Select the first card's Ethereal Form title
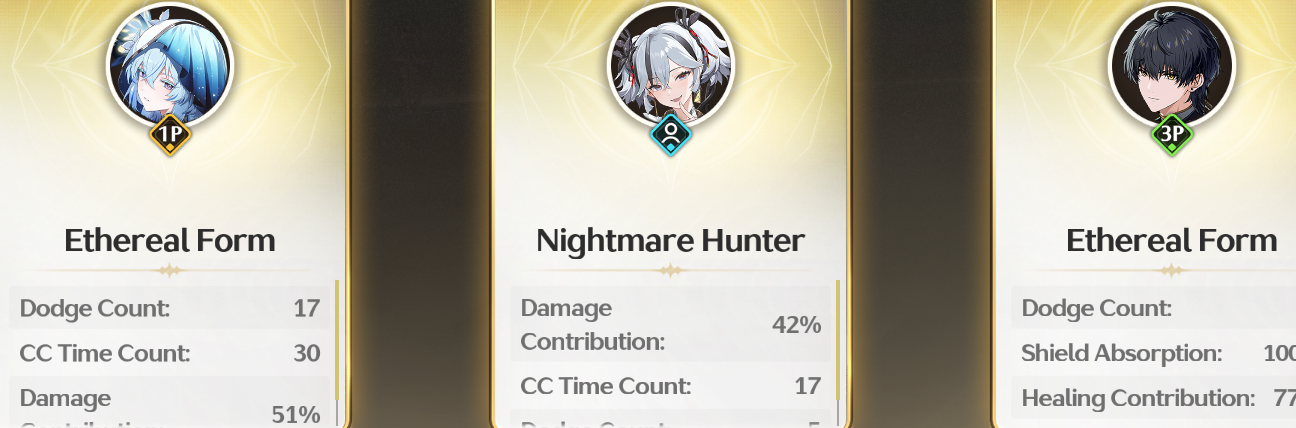Screen dimensions: 1296x428 pos(170,240)
